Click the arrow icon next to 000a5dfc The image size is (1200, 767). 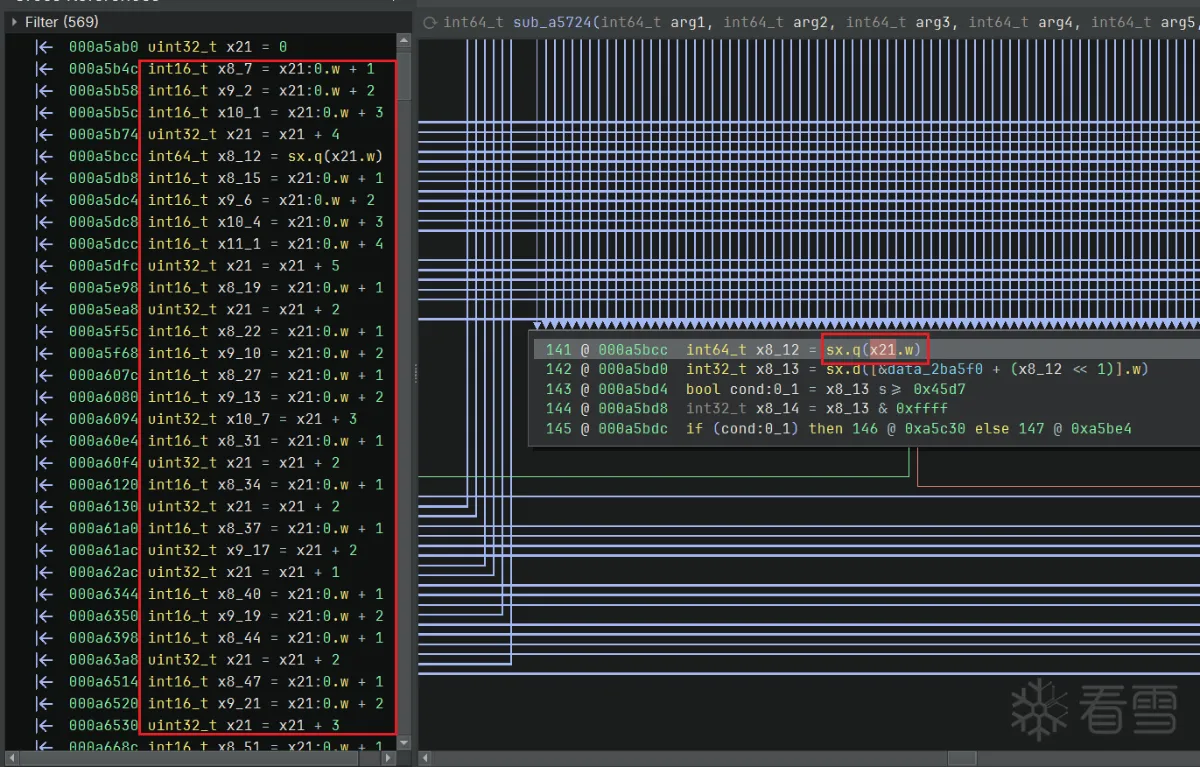(43, 266)
